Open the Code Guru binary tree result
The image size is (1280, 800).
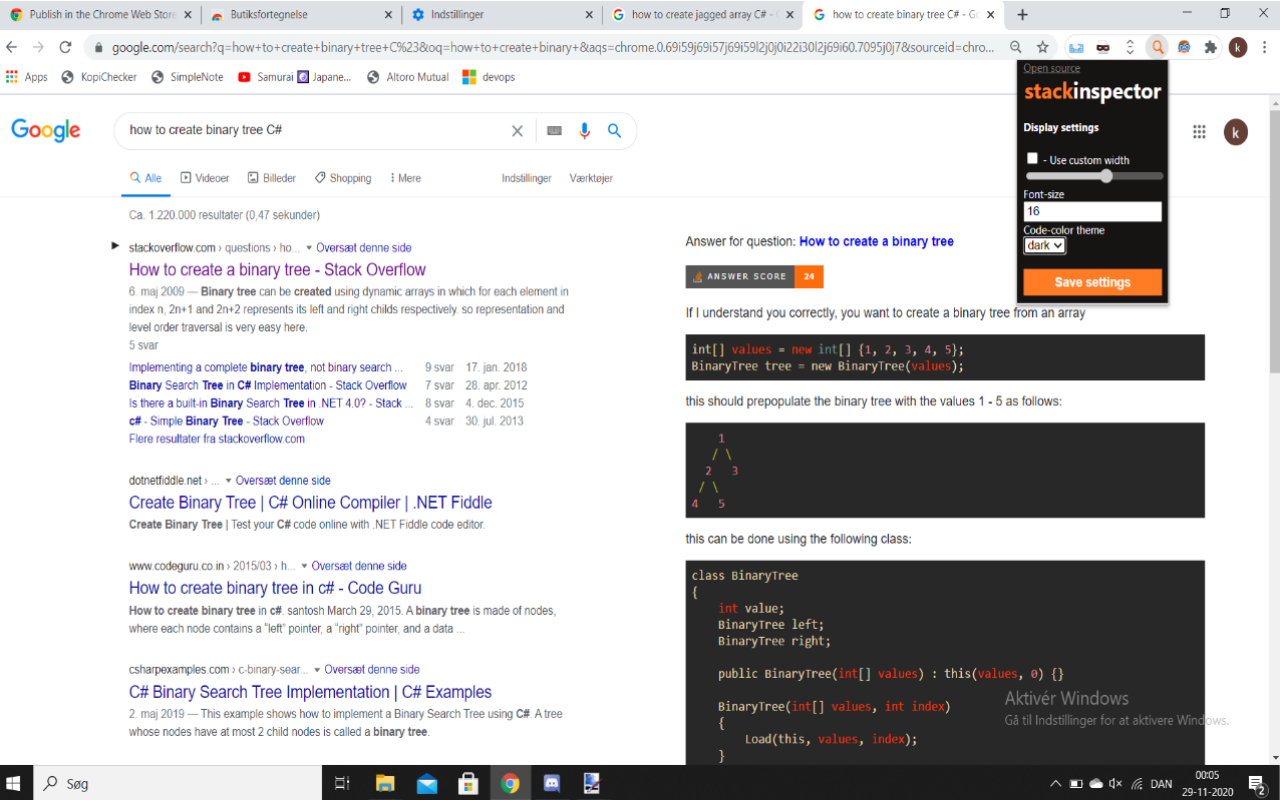point(275,588)
